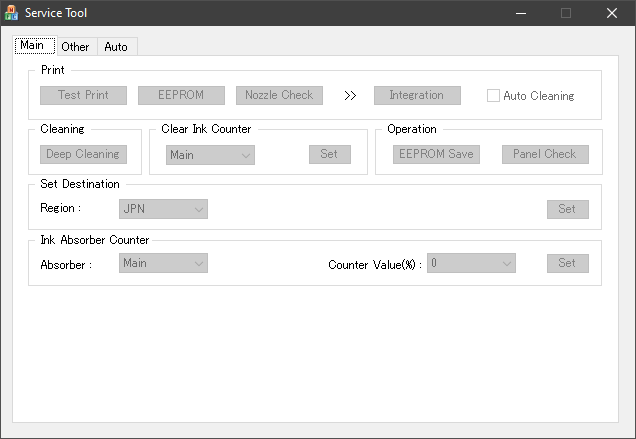Screen dimensions: 636x439
Task: Click the Service Tool app icon
Action: click(11, 13)
